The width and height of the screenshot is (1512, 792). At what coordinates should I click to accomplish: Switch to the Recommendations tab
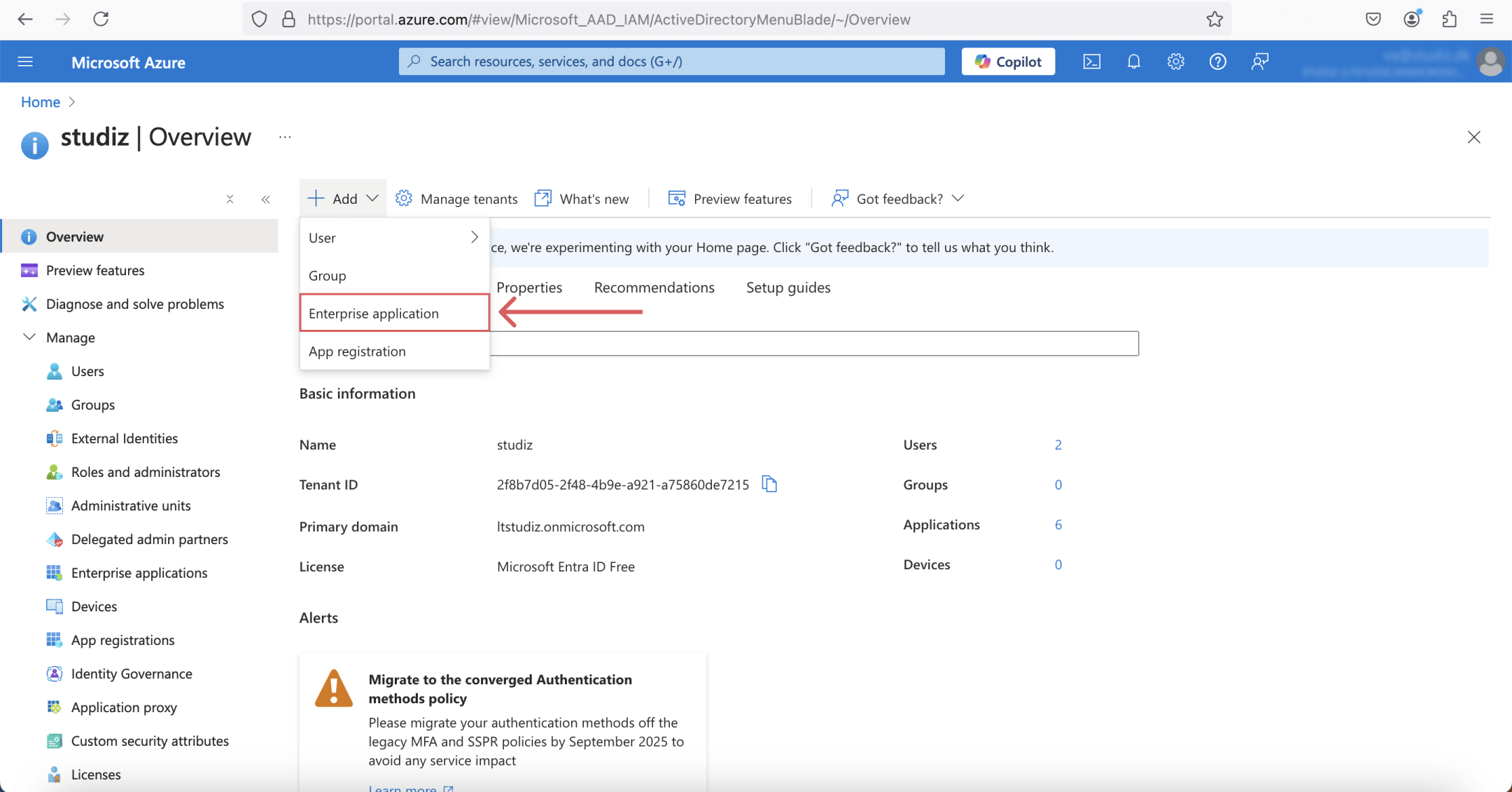point(654,287)
